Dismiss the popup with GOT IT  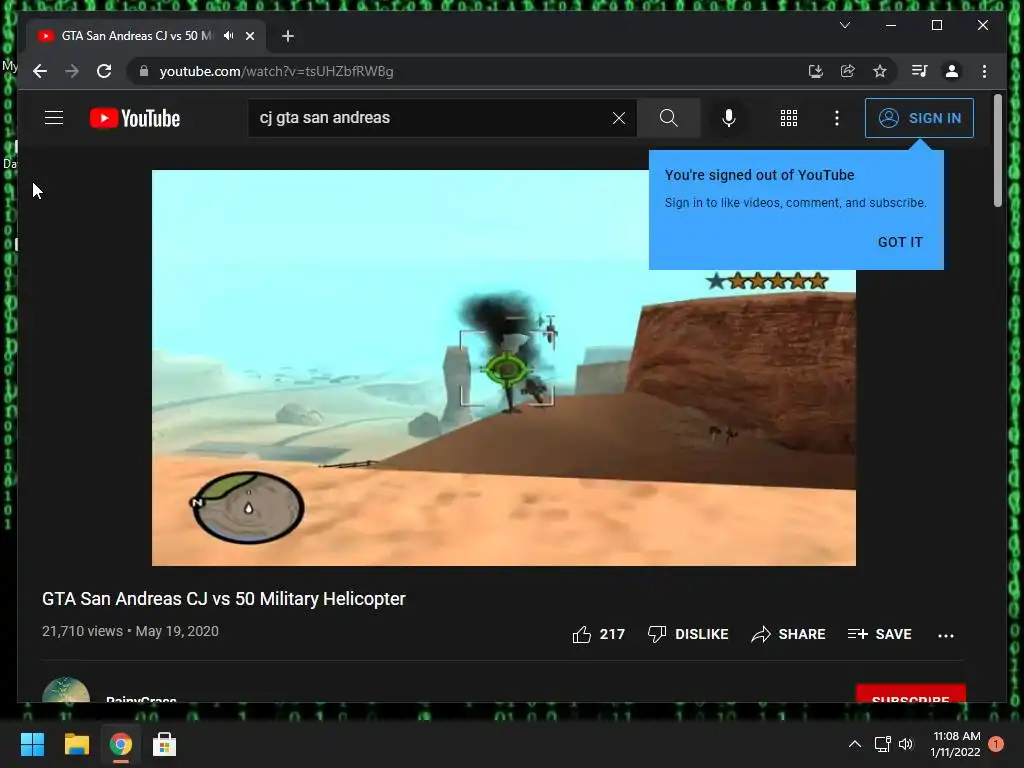[900, 242]
